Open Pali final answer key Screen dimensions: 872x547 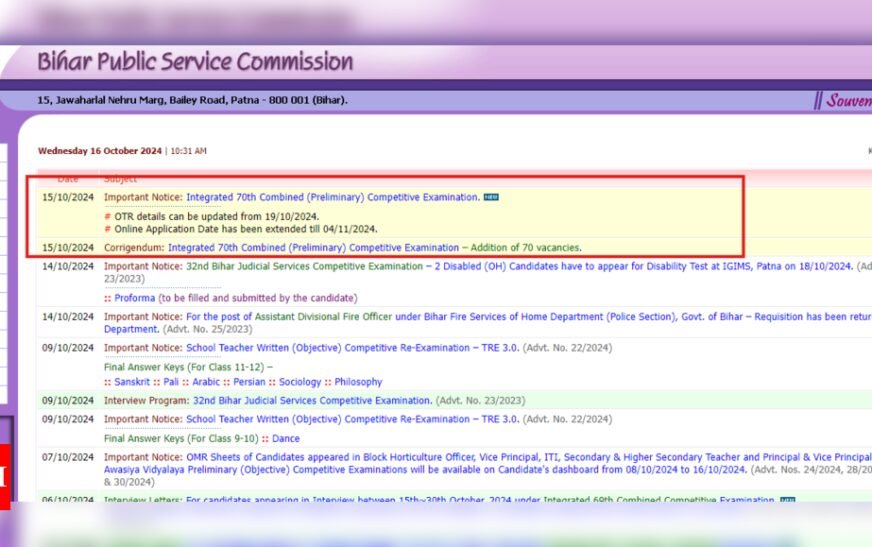[x=171, y=382]
